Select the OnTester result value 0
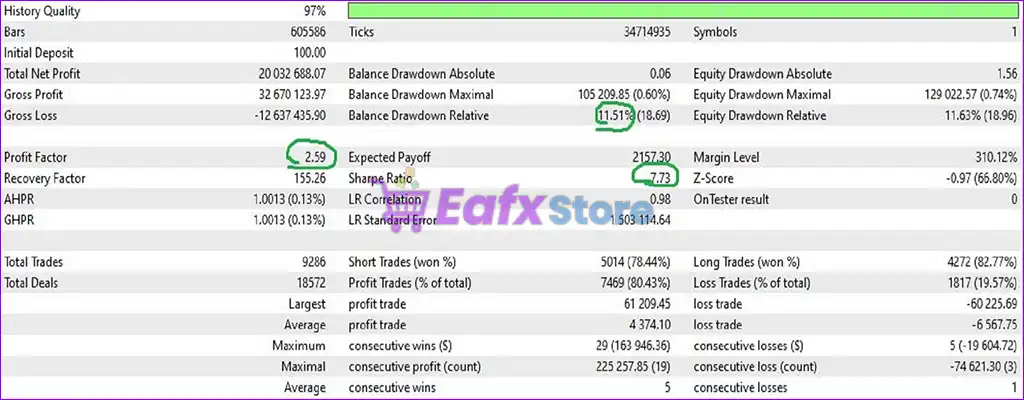The width and height of the screenshot is (1024, 400). (1014, 199)
